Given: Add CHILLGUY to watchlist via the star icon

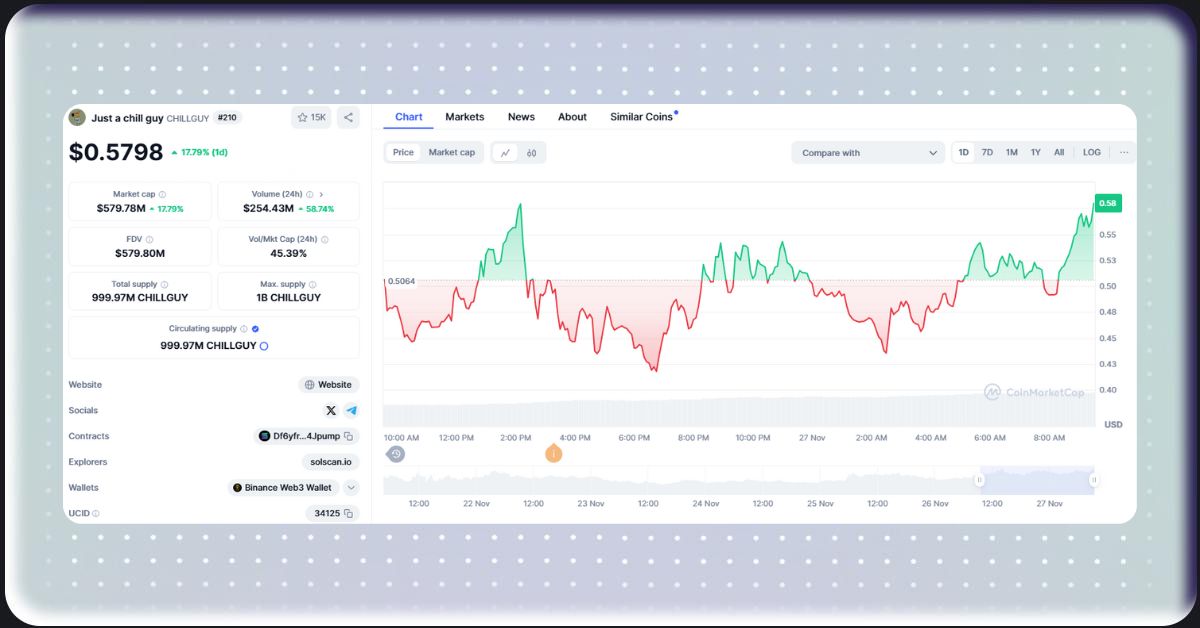Looking at the screenshot, I should pyautogui.click(x=302, y=117).
